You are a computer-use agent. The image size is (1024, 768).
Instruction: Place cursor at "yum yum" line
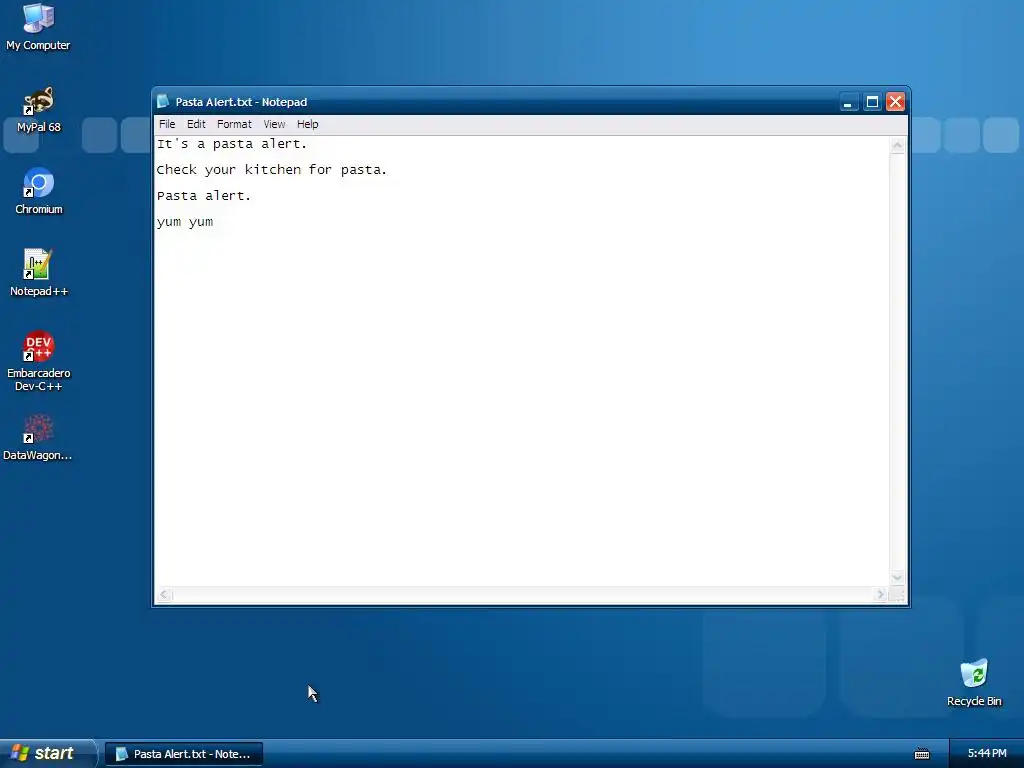coord(185,222)
